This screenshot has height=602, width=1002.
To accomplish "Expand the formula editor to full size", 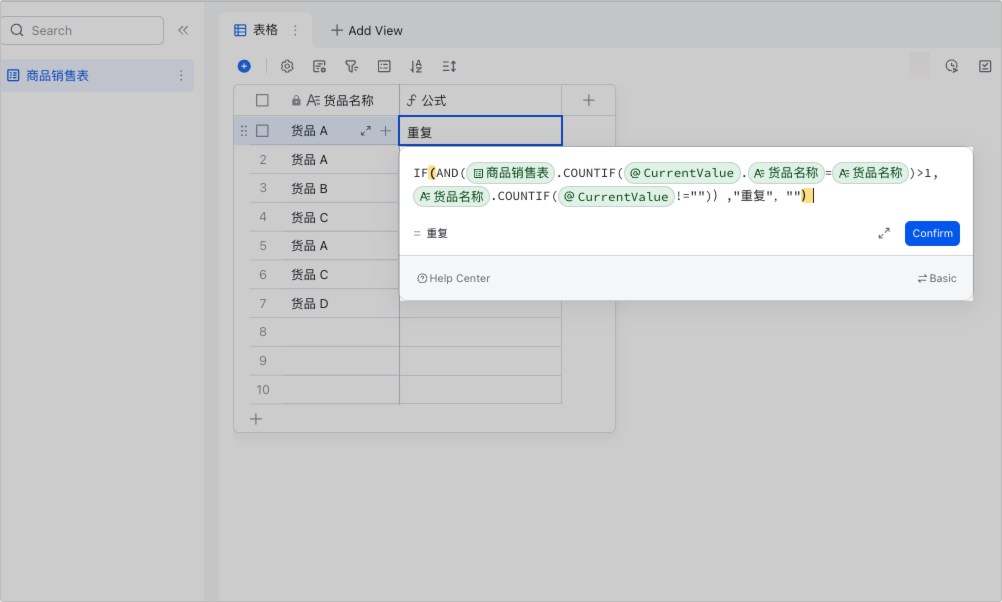I will coord(884,233).
